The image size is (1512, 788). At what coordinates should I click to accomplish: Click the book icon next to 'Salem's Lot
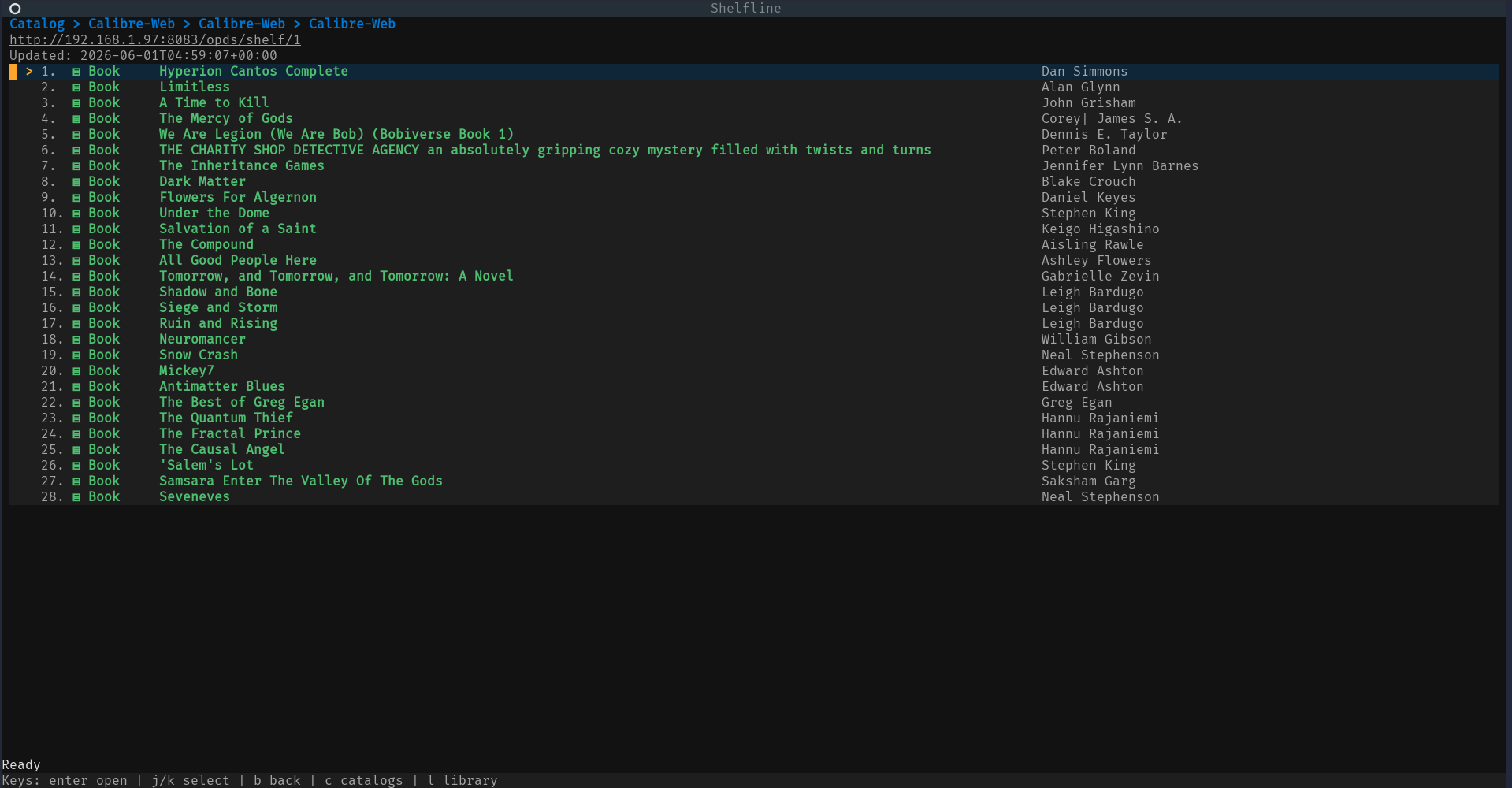[76, 466]
